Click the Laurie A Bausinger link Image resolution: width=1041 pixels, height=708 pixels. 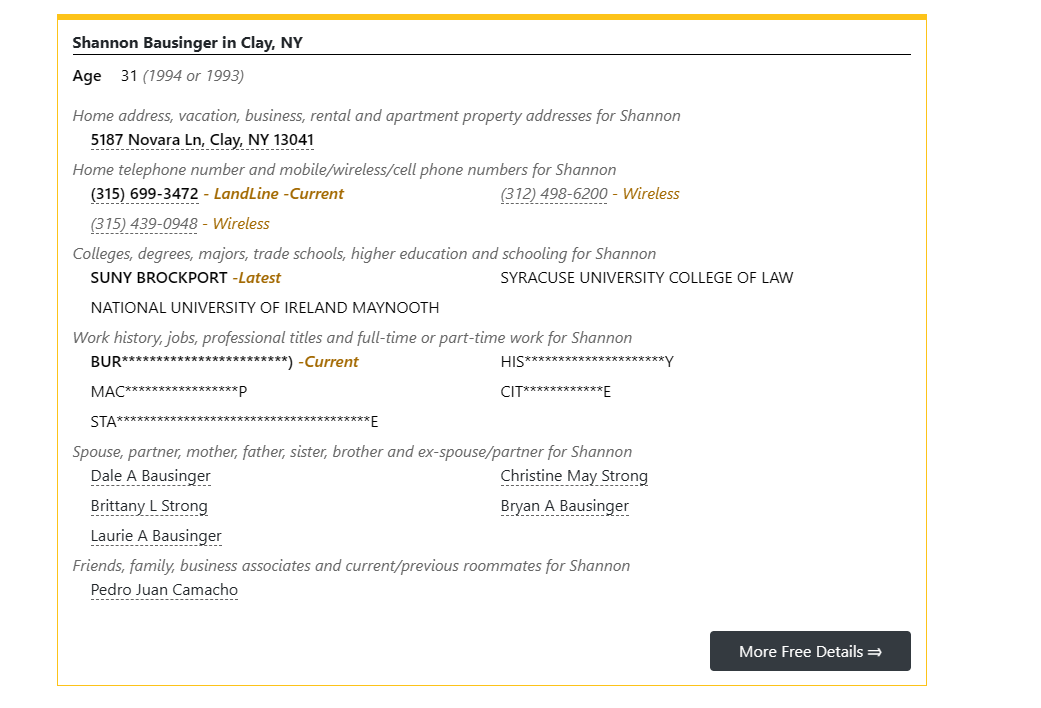click(x=156, y=536)
